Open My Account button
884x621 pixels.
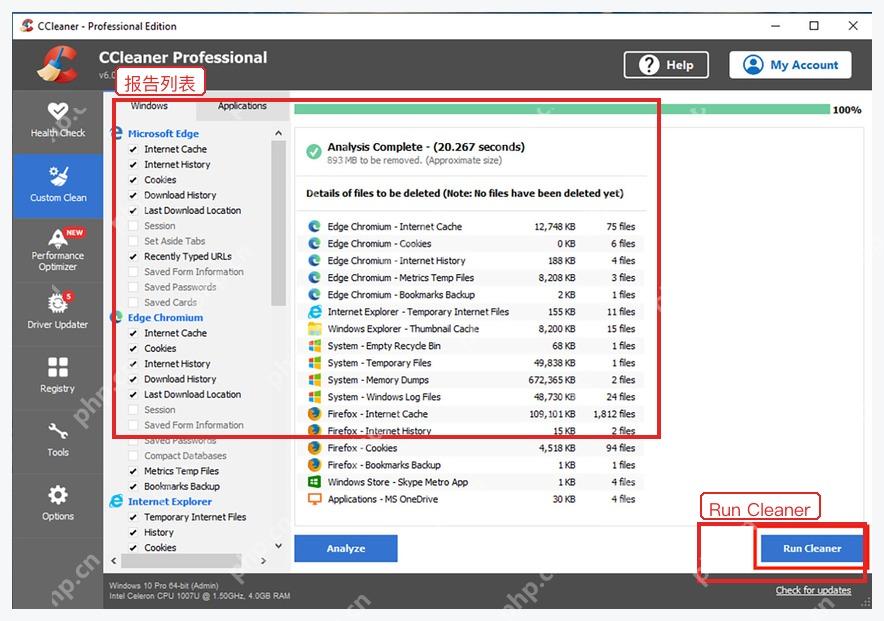pos(790,65)
